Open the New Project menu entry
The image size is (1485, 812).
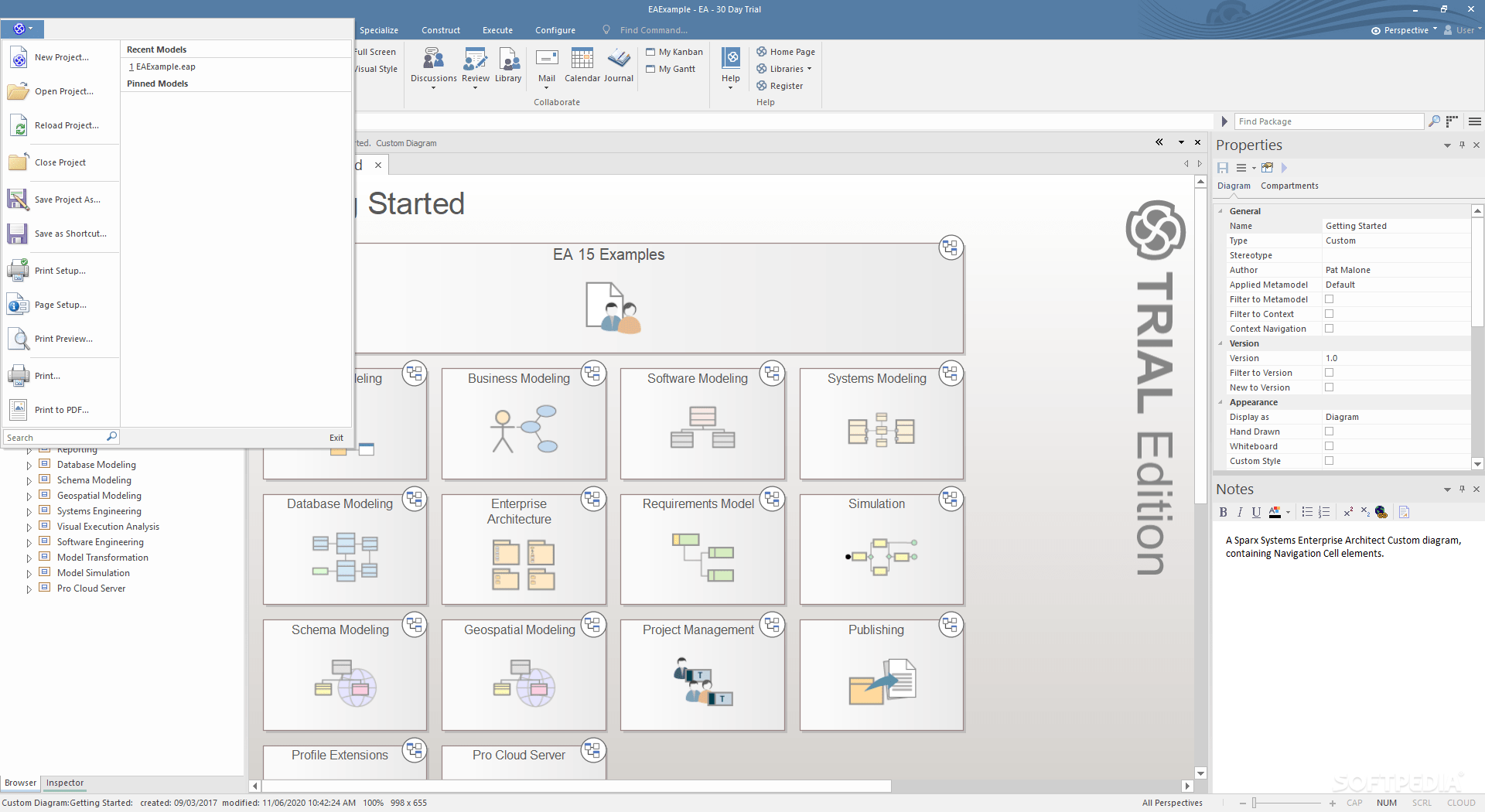pyautogui.click(x=61, y=57)
